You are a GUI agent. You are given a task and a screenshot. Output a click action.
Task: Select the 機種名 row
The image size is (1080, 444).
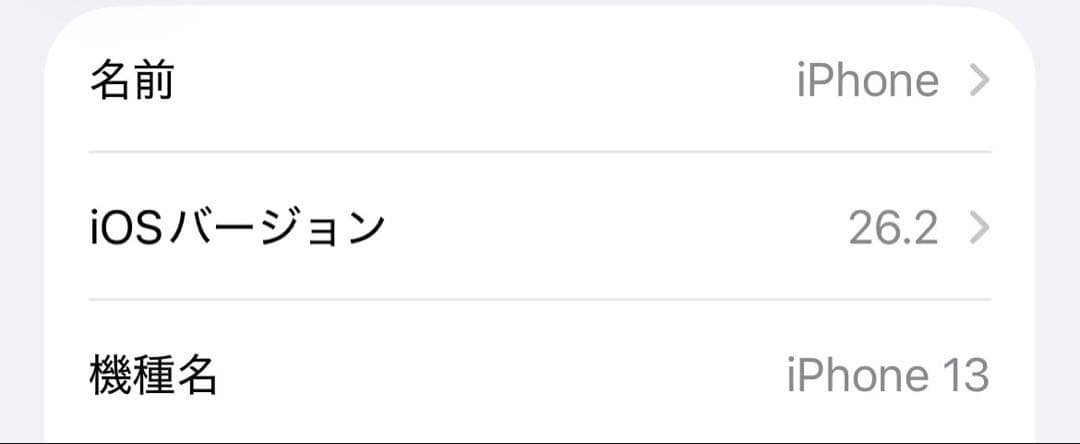coord(540,376)
